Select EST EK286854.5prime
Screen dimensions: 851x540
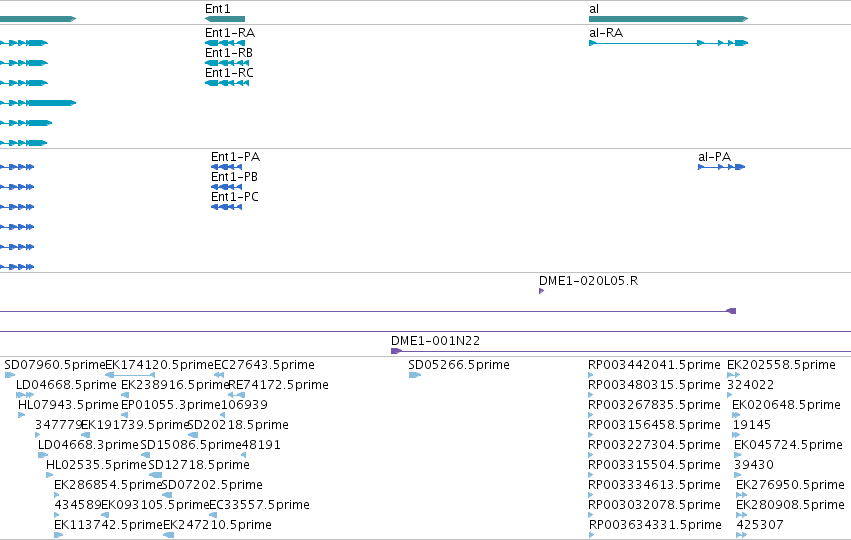coord(109,485)
